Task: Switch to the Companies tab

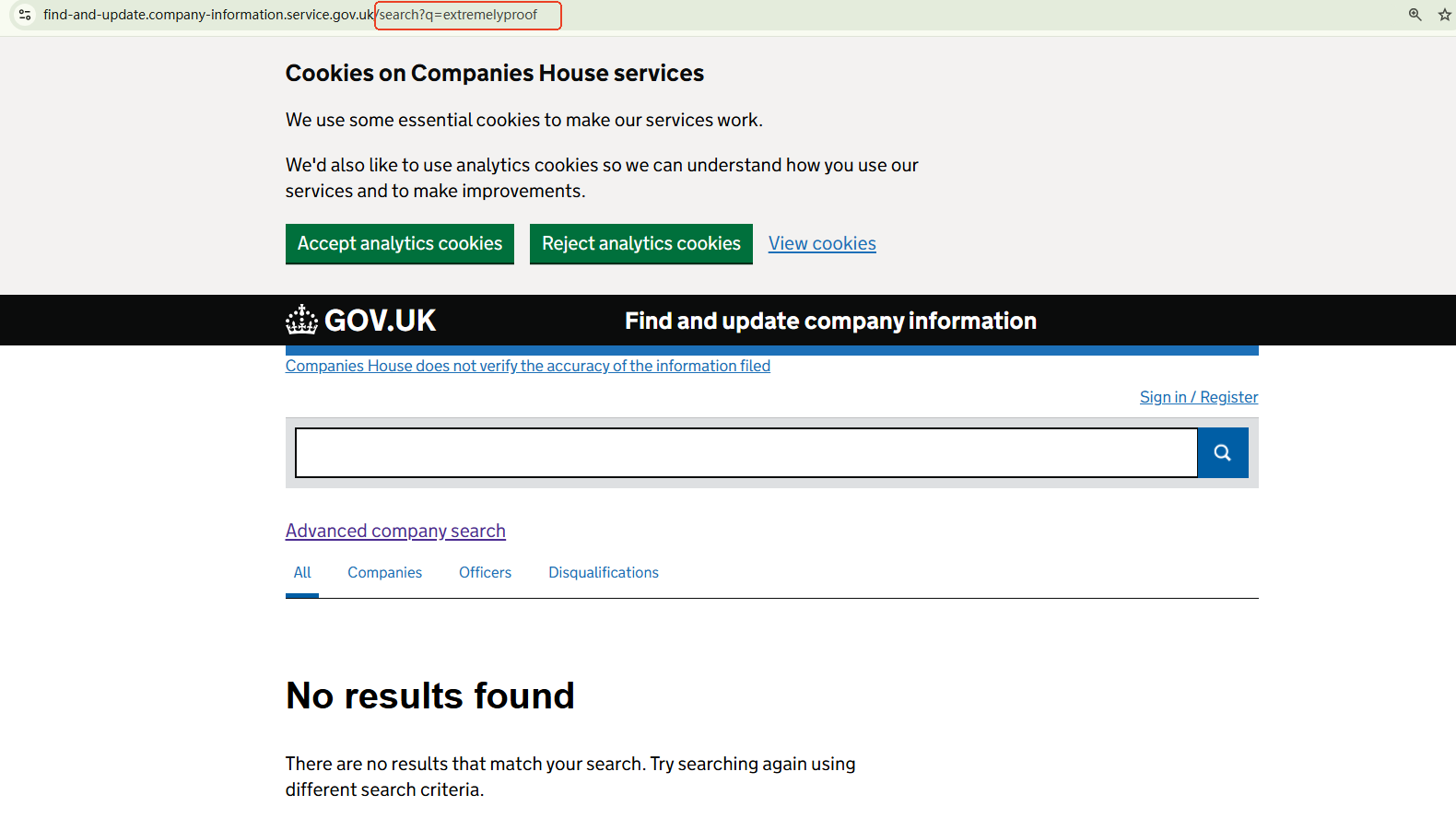Action: 384,573
